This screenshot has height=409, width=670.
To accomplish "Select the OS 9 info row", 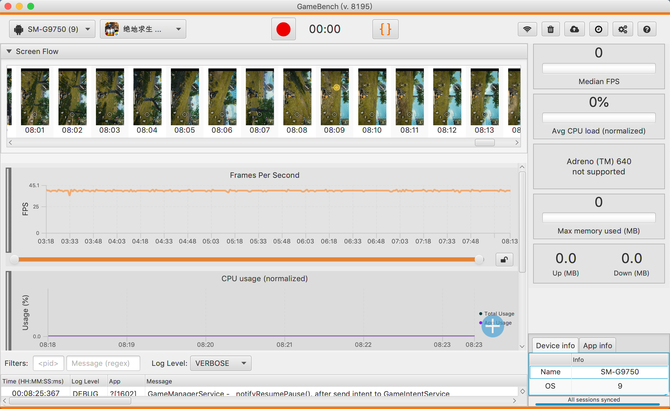I will [x=599, y=386].
